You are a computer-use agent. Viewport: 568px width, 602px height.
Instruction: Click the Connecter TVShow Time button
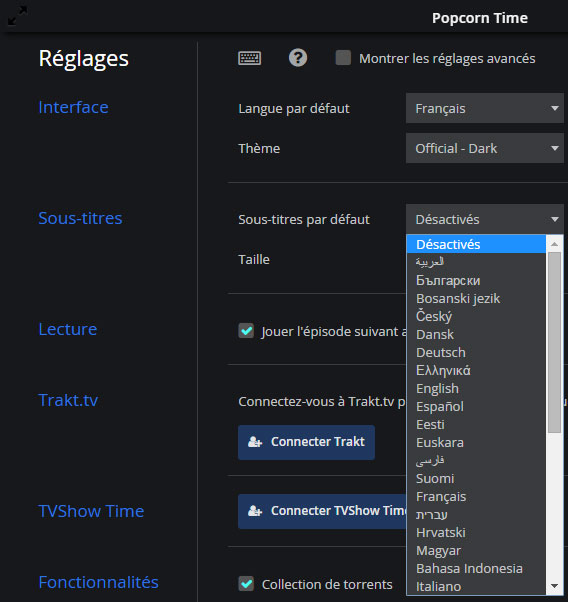point(322,511)
